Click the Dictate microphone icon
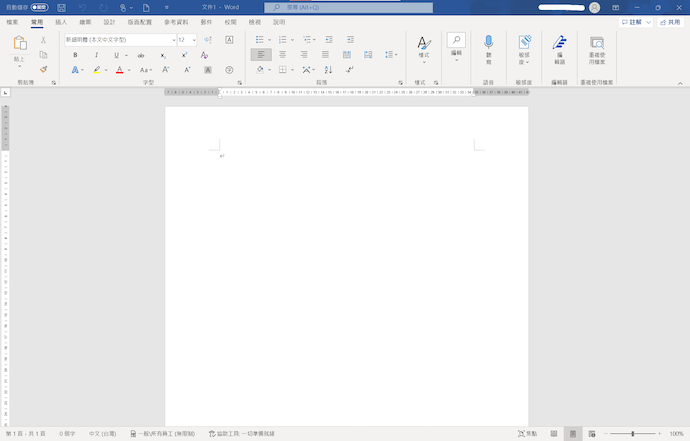This screenshot has height=441, width=690. pyautogui.click(x=489, y=43)
